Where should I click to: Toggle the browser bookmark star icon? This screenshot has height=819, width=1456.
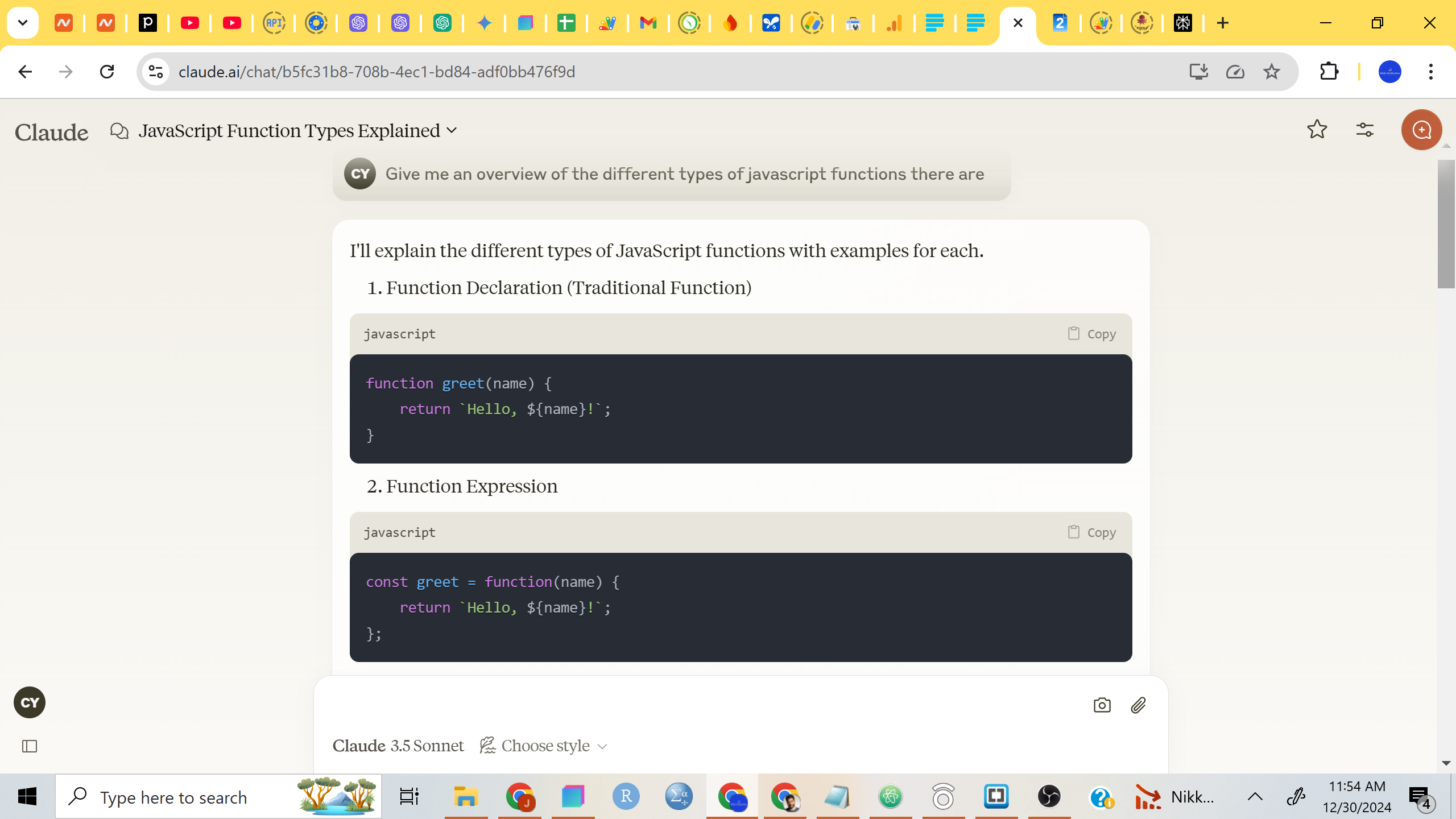pyautogui.click(x=1272, y=71)
